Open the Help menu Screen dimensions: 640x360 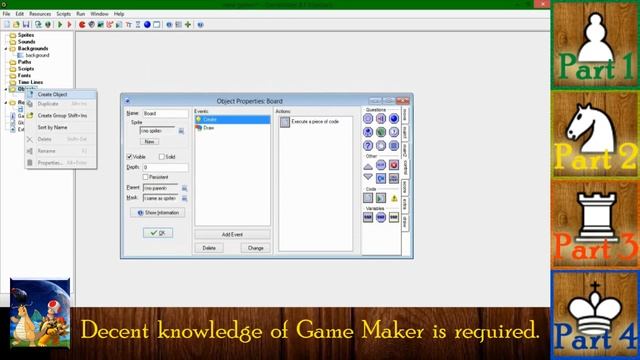coord(119,14)
